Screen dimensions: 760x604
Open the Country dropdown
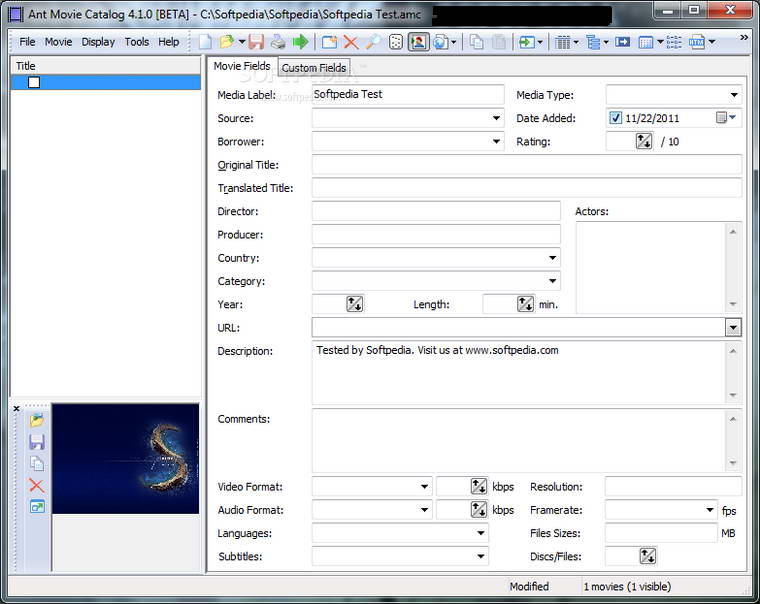[x=553, y=258]
